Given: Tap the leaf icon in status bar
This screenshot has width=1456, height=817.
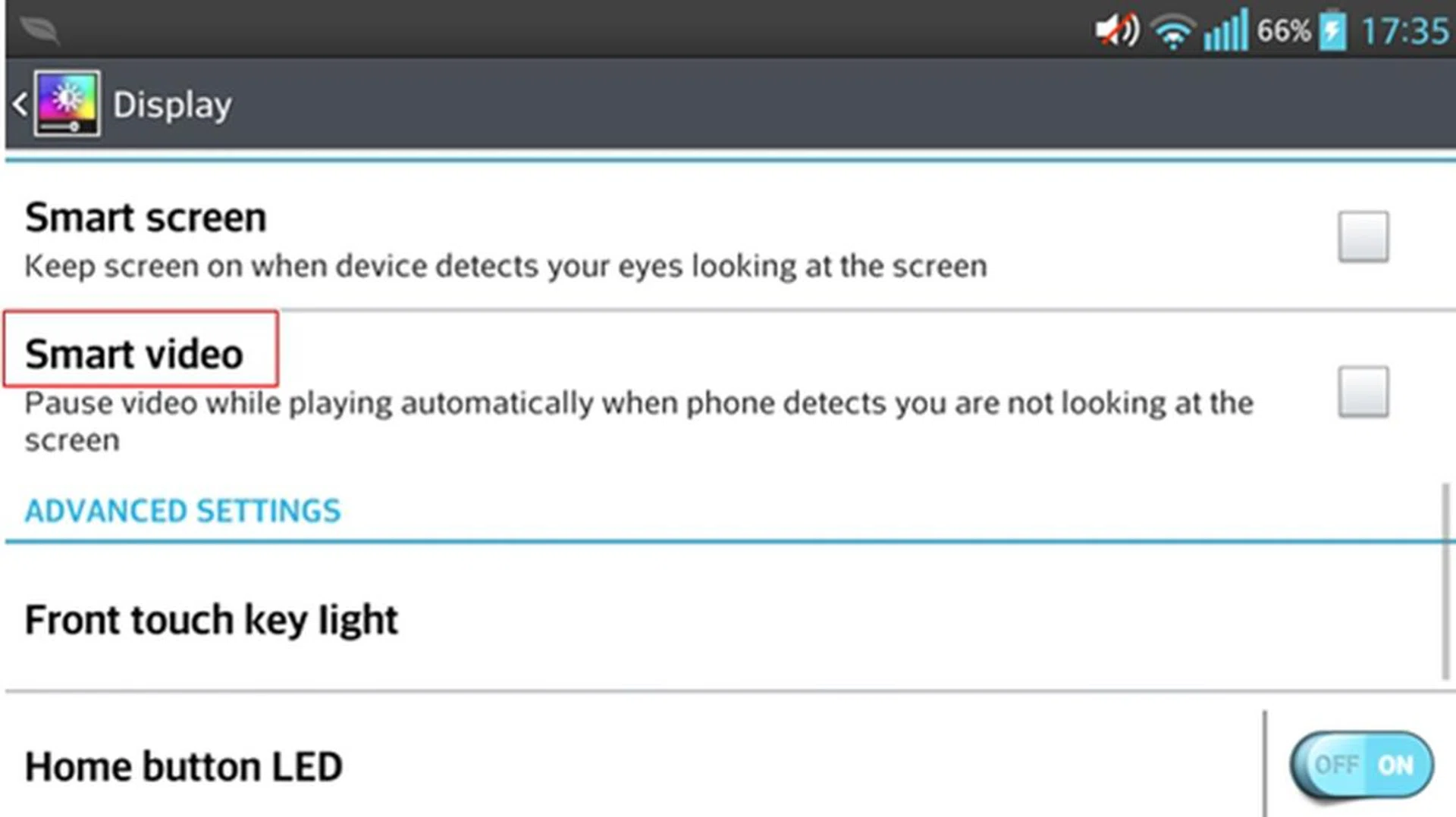Looking at the screenshot, I should (x=39, y=30).
